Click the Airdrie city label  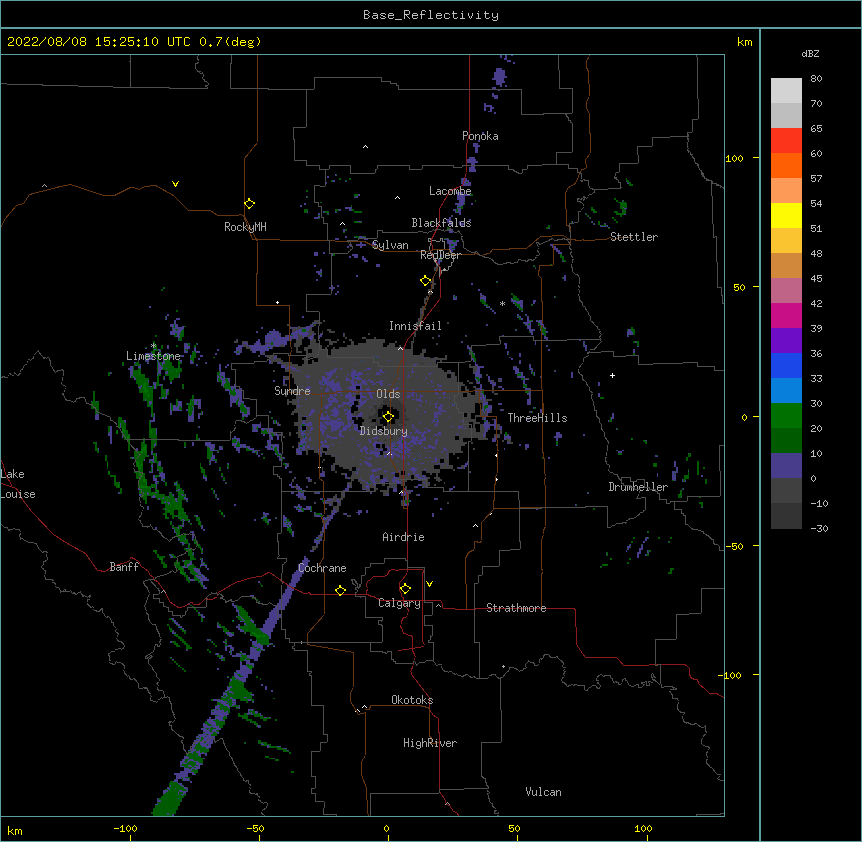coord(403,537)
